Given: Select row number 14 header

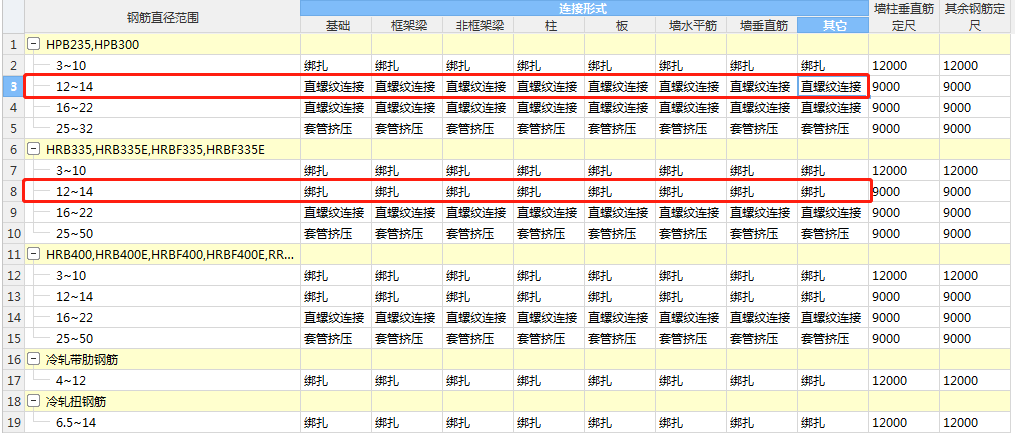Looking at the screenshot, I should [x=12, y=317].
